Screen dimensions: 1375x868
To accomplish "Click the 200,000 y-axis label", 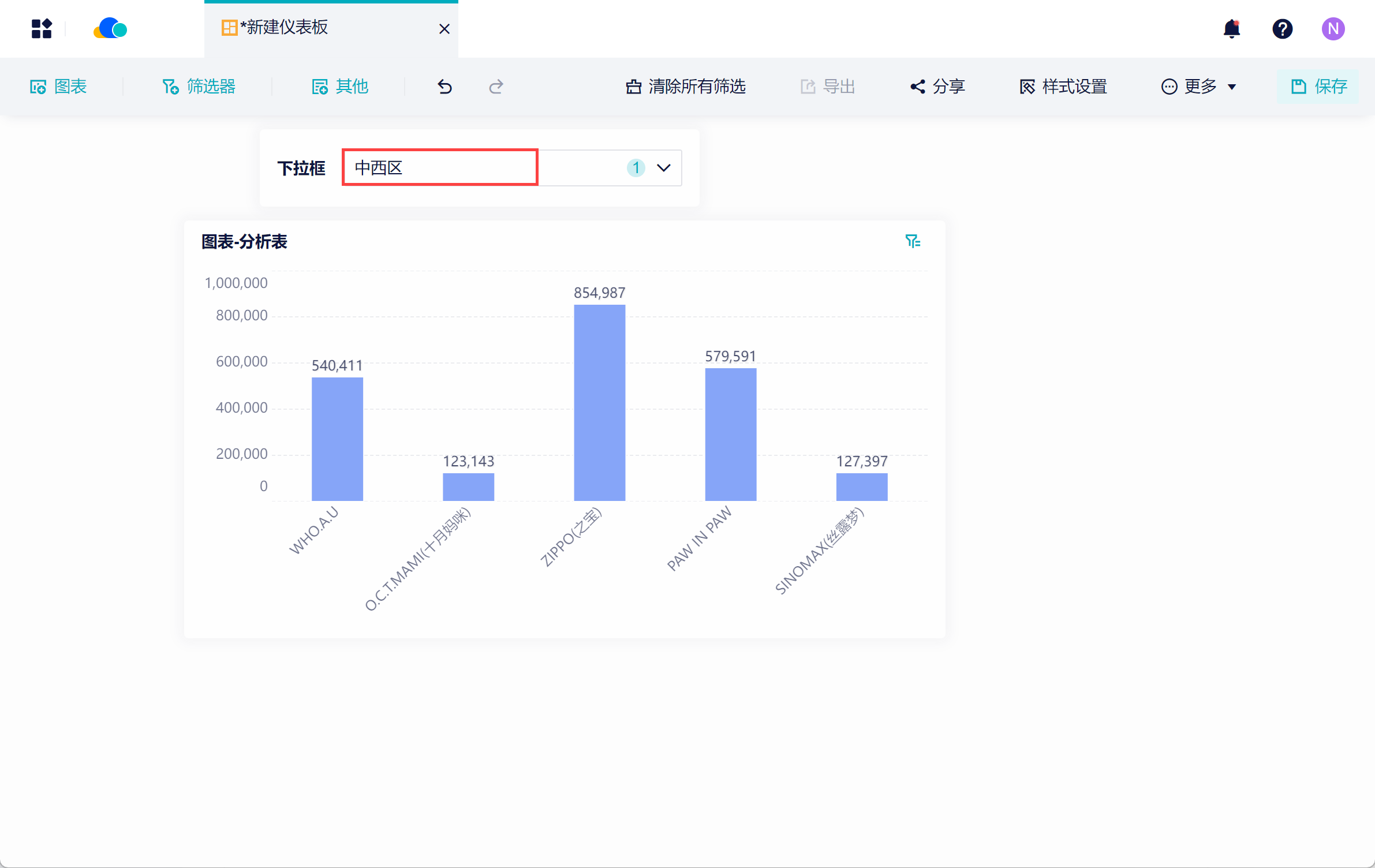I will 242,454.
